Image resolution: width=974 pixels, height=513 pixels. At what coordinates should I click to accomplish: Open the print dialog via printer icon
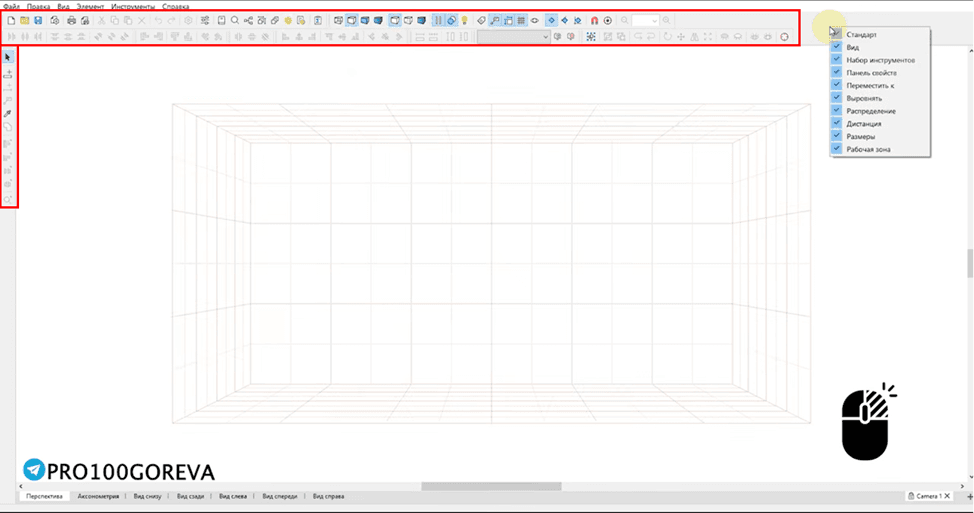[x=71, y=20]
